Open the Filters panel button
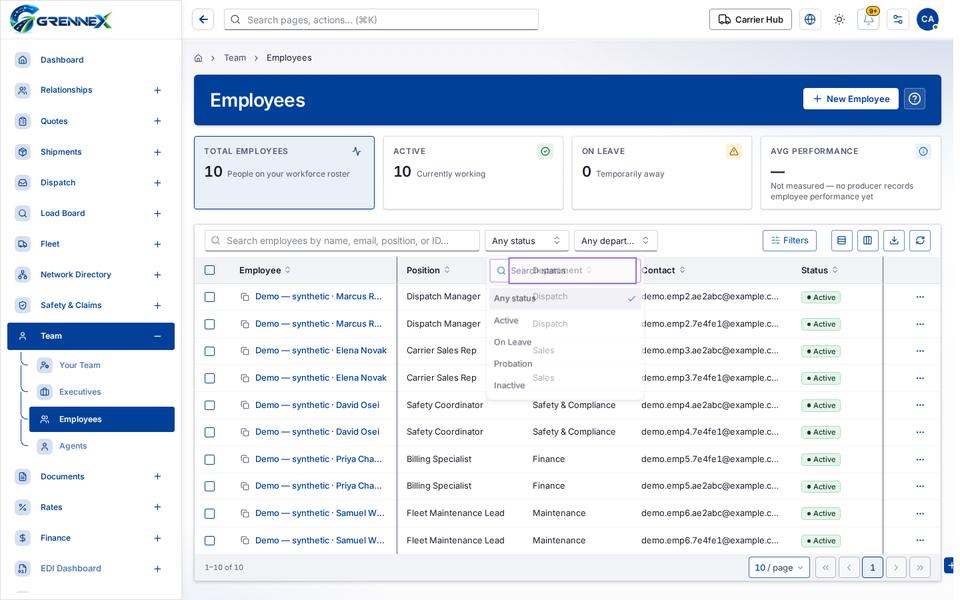This screenshot has height=600, width=960. click(789, 241)
